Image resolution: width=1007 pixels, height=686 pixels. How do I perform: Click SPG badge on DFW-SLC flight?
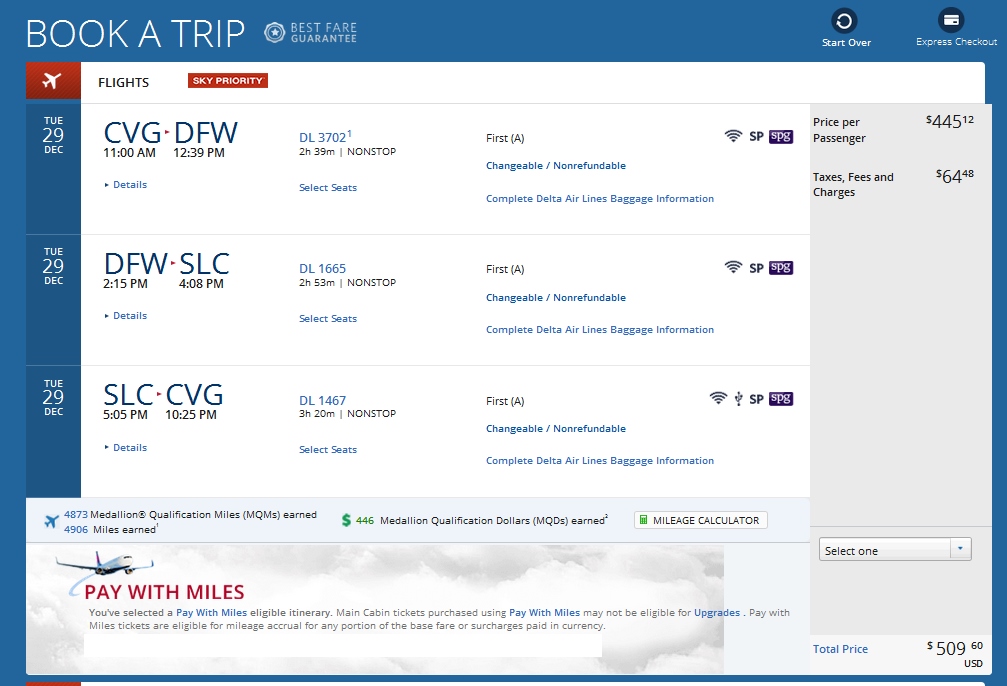point(780,267)
